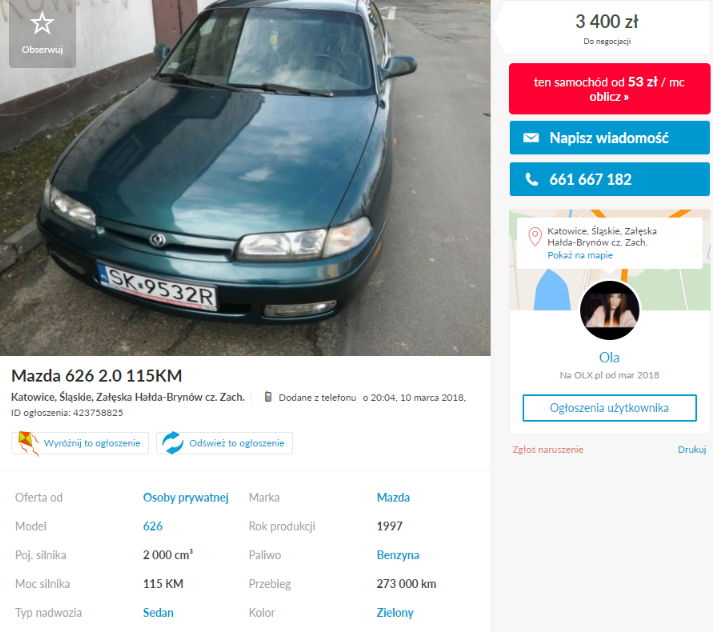
Task: Click the map pin location icon
Action: (x=535, y=236)
